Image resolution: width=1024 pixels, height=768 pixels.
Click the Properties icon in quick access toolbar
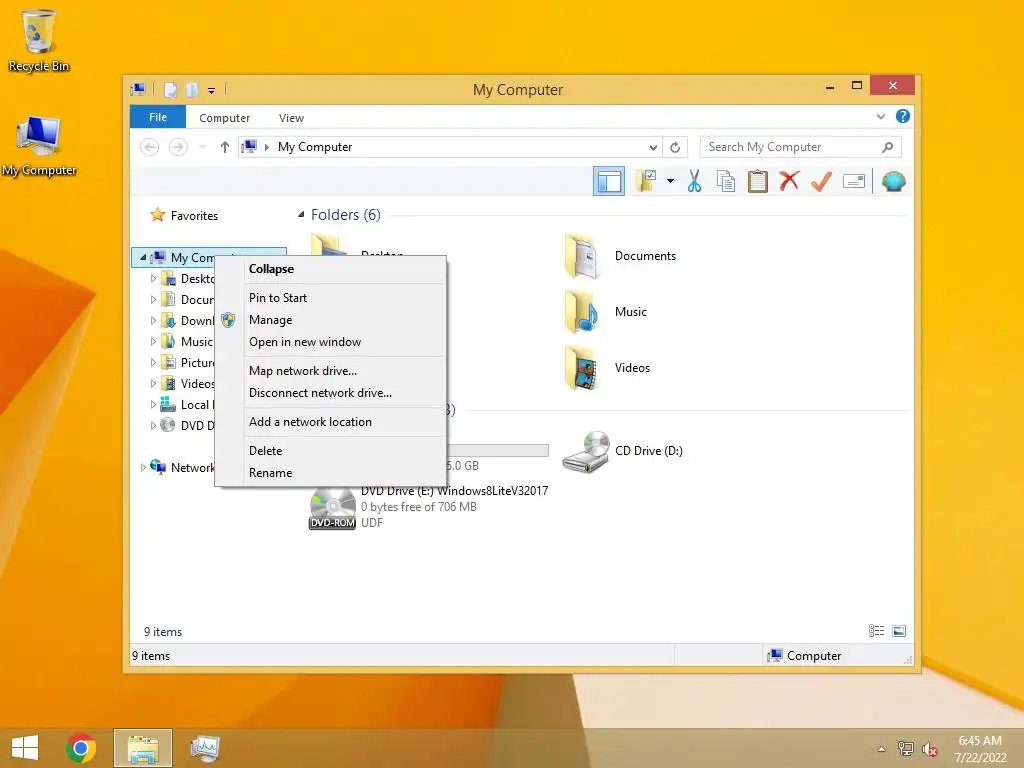[170, 89]
